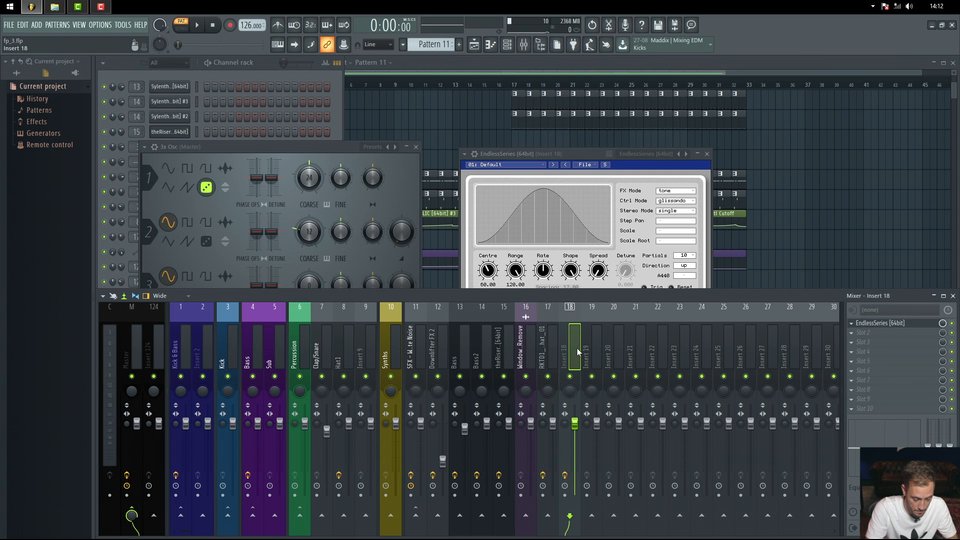Screen dimensions: 960x540
Task: Open the Partials dropdown
Action: (x=684, y=255)
